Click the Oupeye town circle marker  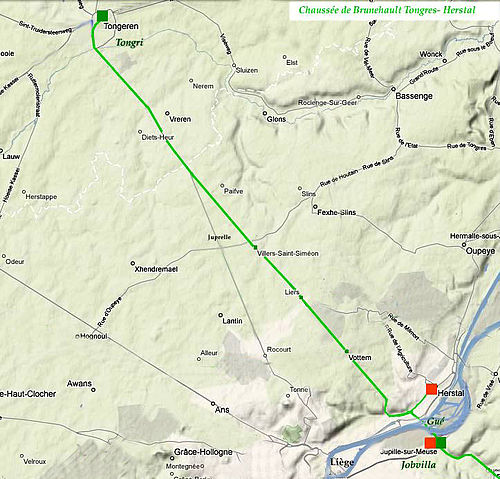[464, 245]
